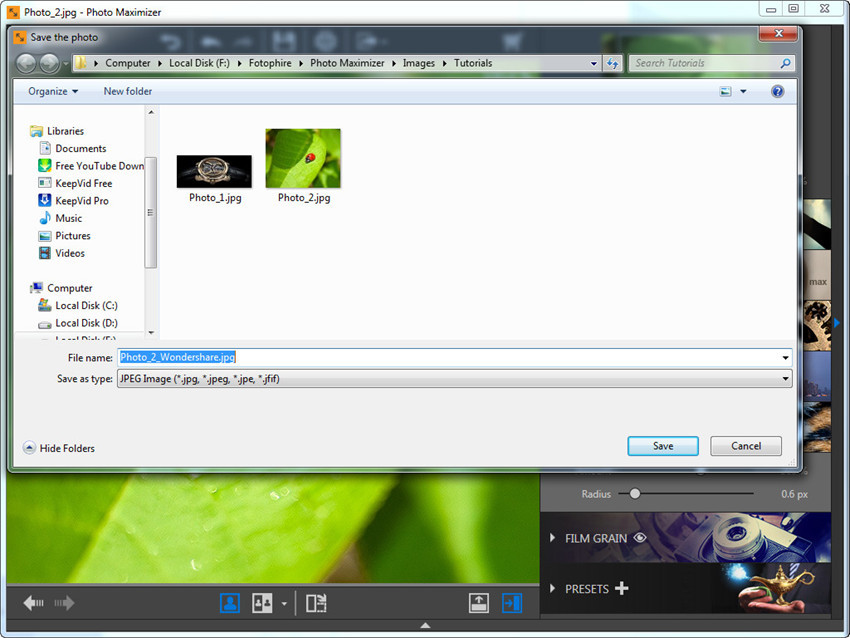Click the Radius slider handle
This screenshot has height=638, width=850.
click(634, 494)
